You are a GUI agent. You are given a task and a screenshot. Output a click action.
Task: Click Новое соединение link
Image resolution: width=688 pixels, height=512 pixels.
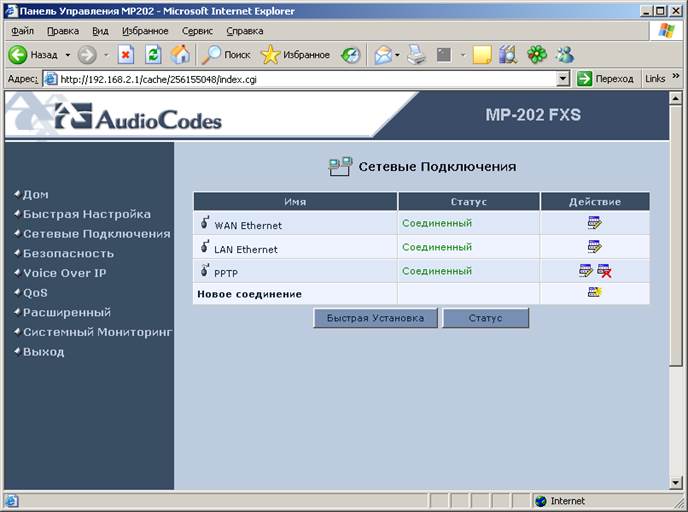click(x=249, y=294)
